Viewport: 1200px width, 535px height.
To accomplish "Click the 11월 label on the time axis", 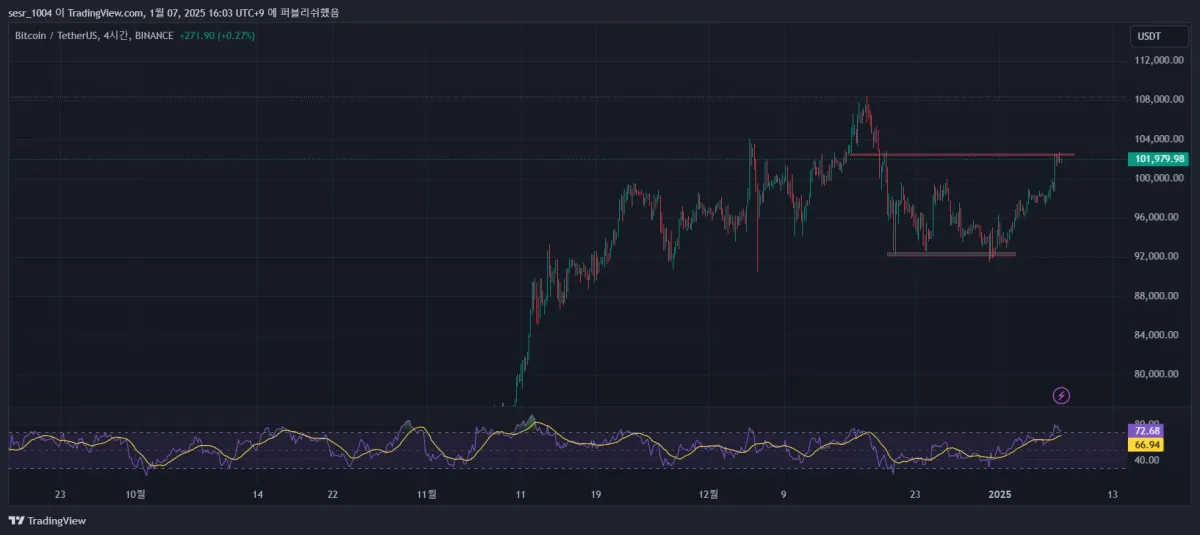I will (427, 494).
